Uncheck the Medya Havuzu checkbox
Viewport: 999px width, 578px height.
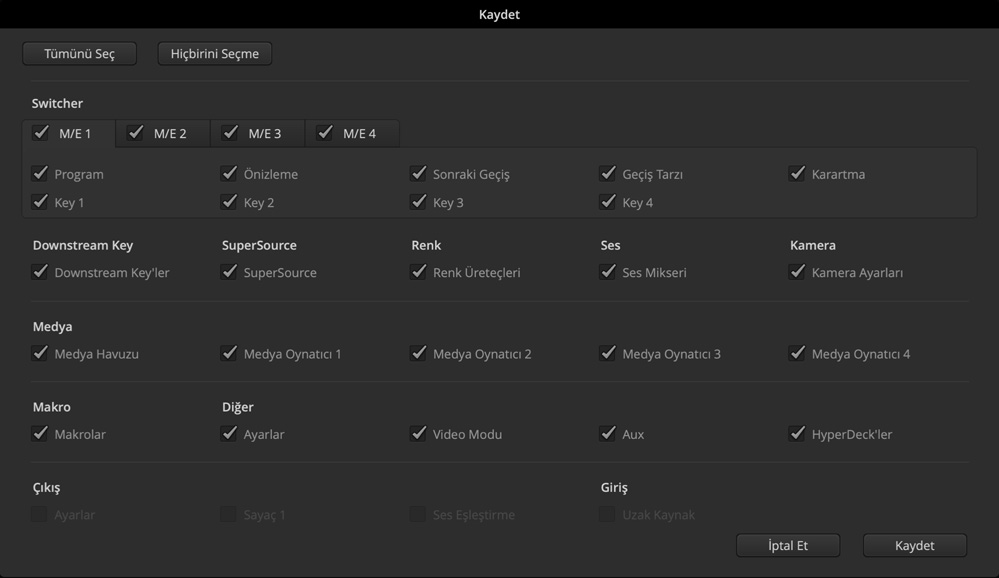[x=40, y=353]
